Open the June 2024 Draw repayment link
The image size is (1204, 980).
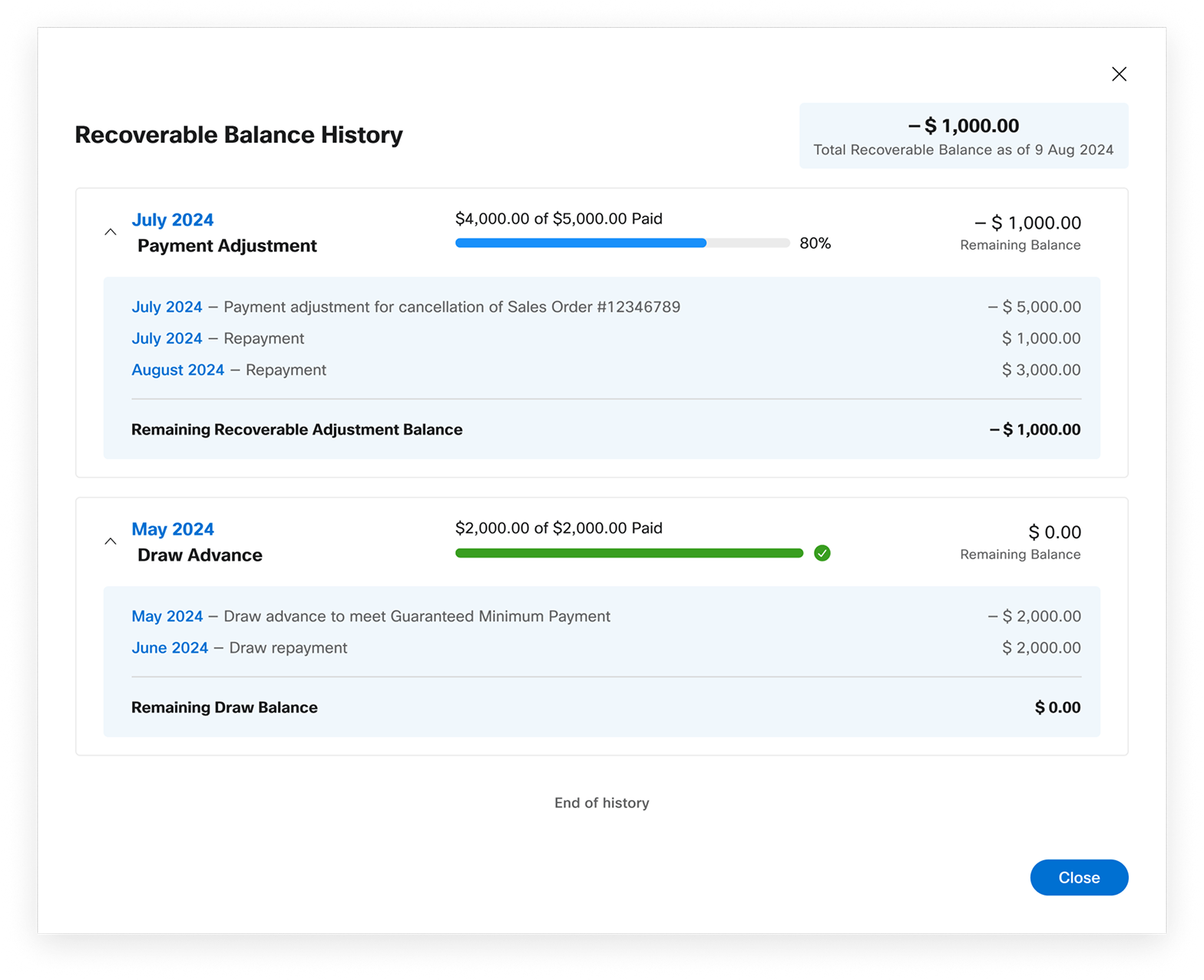tap(170, 647)
